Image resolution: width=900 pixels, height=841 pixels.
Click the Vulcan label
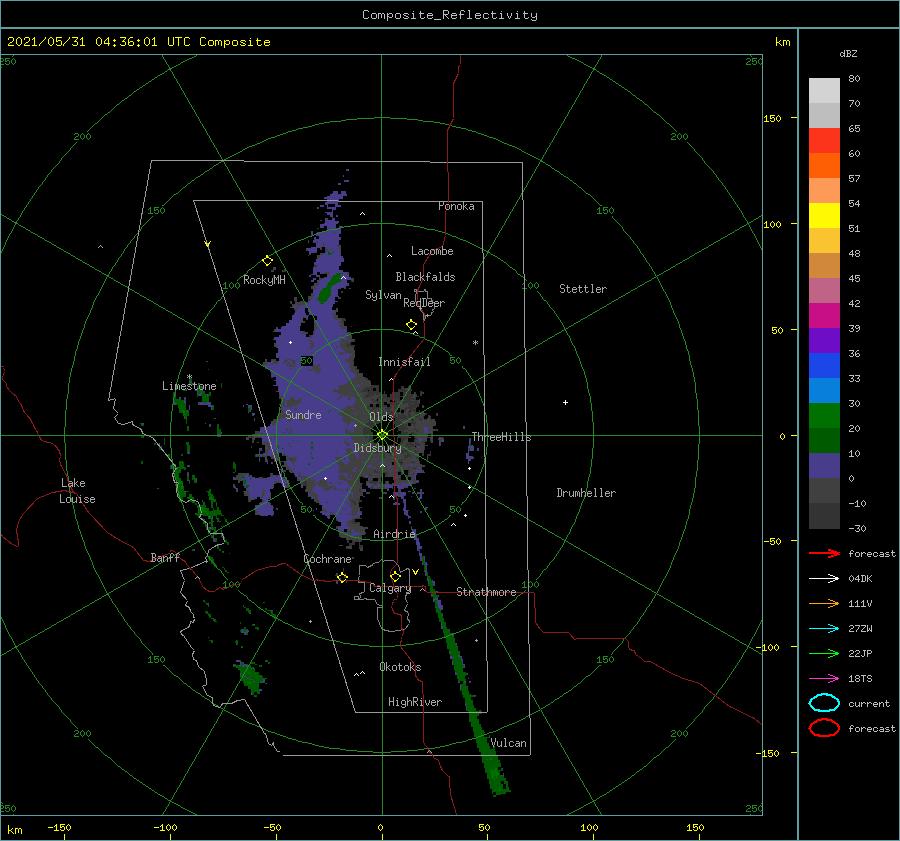coord(509,743)
